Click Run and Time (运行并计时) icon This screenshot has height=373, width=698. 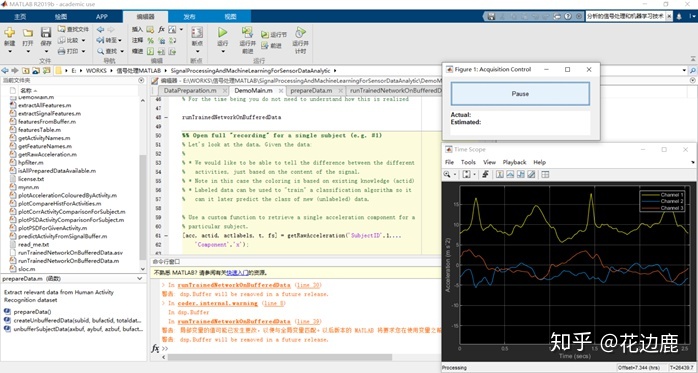pos(300,32)
